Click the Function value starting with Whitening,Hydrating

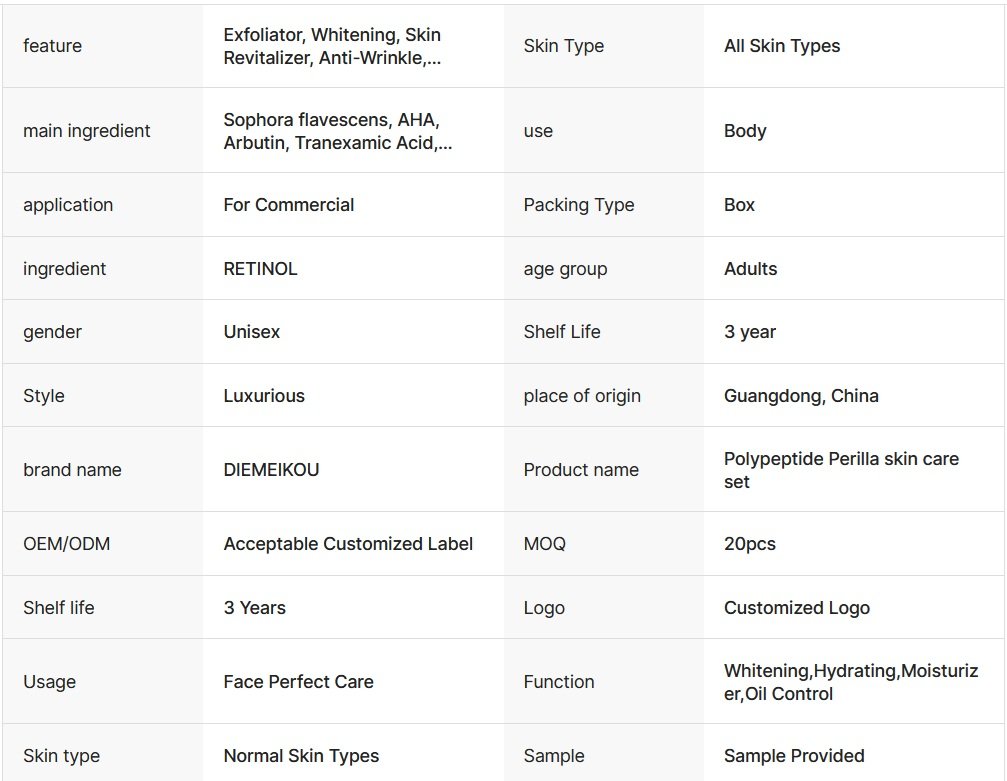pyautogui.click(x=851, y=682)
